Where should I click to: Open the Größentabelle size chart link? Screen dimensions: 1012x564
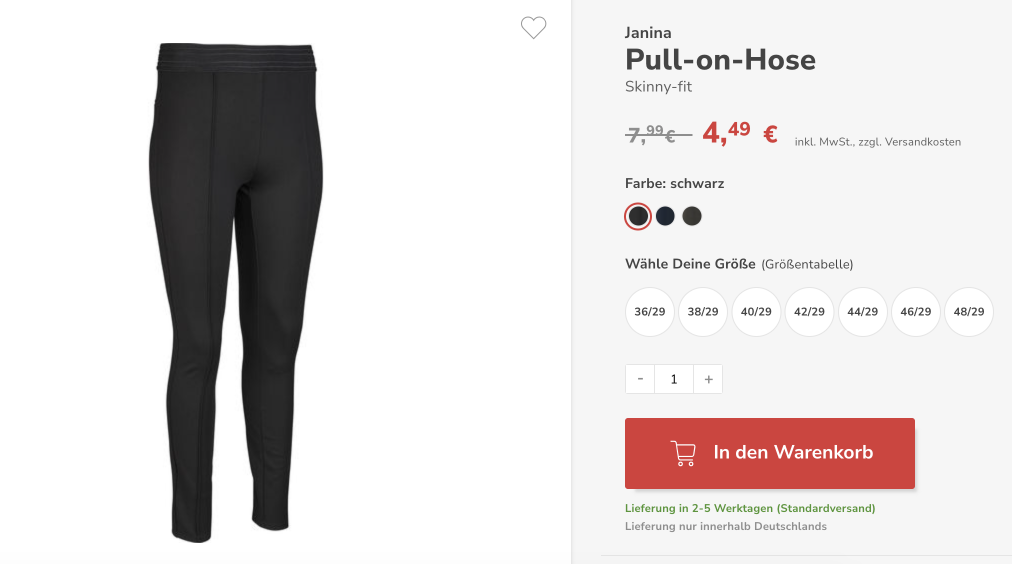coord(807,265)
